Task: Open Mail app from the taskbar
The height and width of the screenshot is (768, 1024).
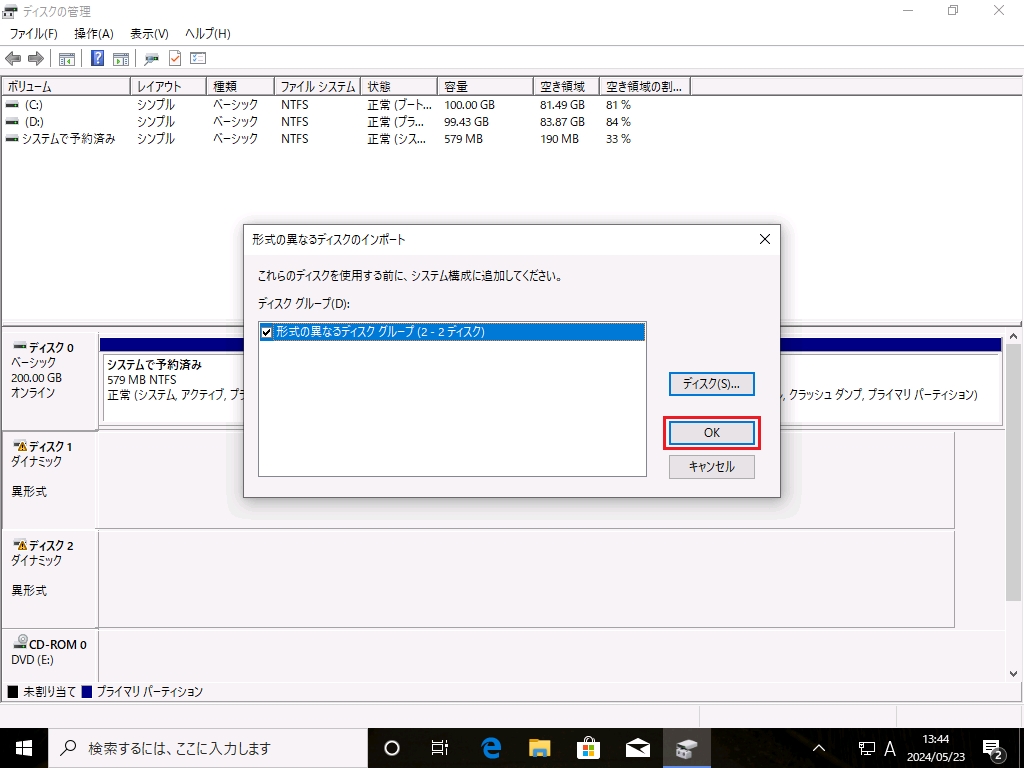Action: [637, 748]
